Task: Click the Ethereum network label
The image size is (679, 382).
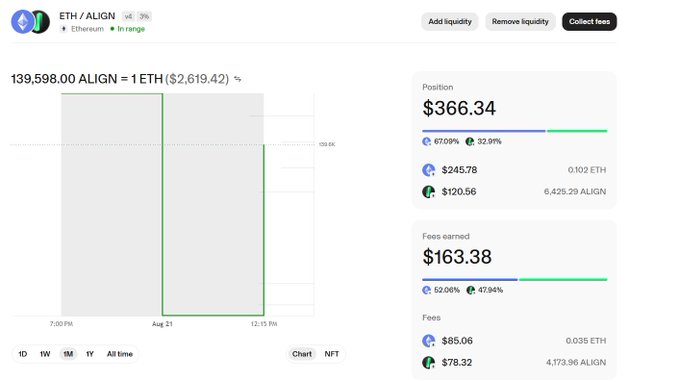Action: [87, 29]
